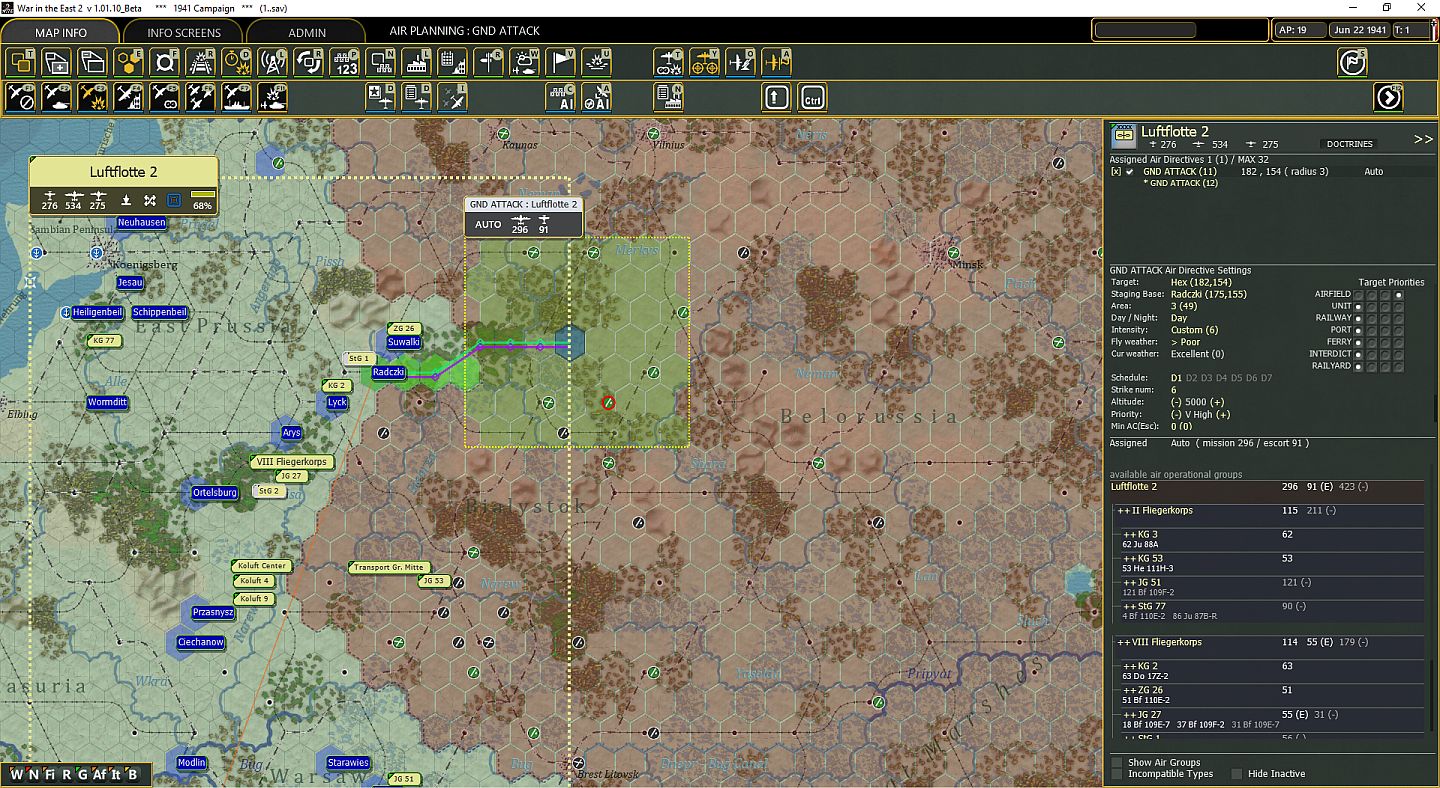
Task: Click the no-fly directive icon first in row
Action: coord(21,97)
